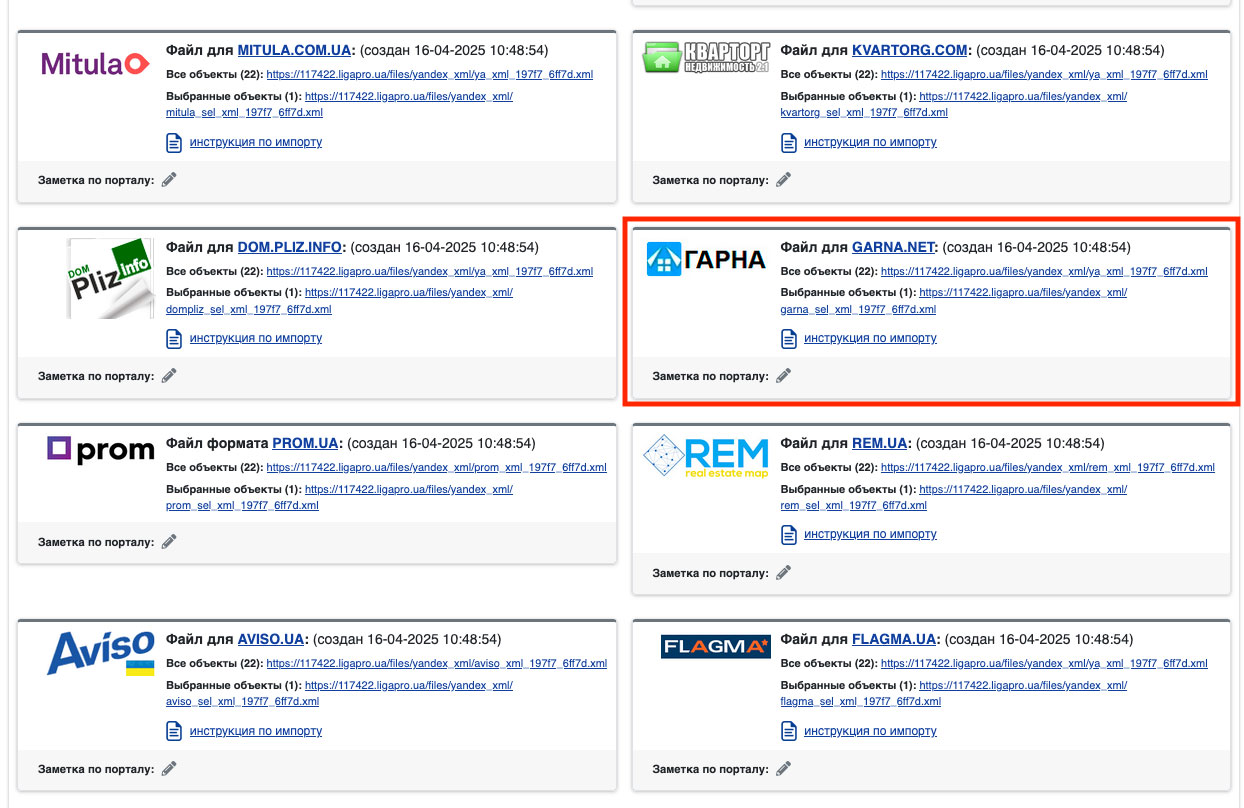1244x808 pixels.
Task: Click the ГАРНА logo
Action: (x=706, y=260)
